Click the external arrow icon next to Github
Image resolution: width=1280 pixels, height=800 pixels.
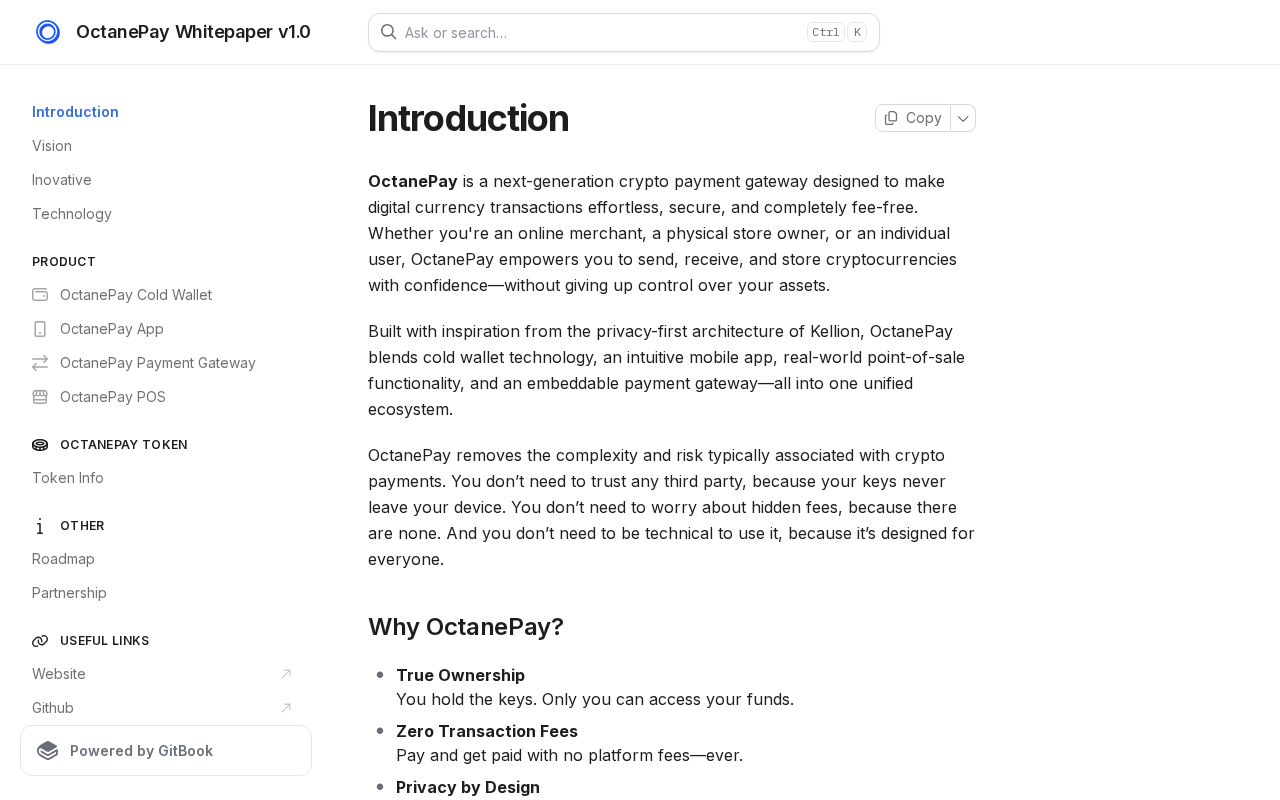coord(286,708)
